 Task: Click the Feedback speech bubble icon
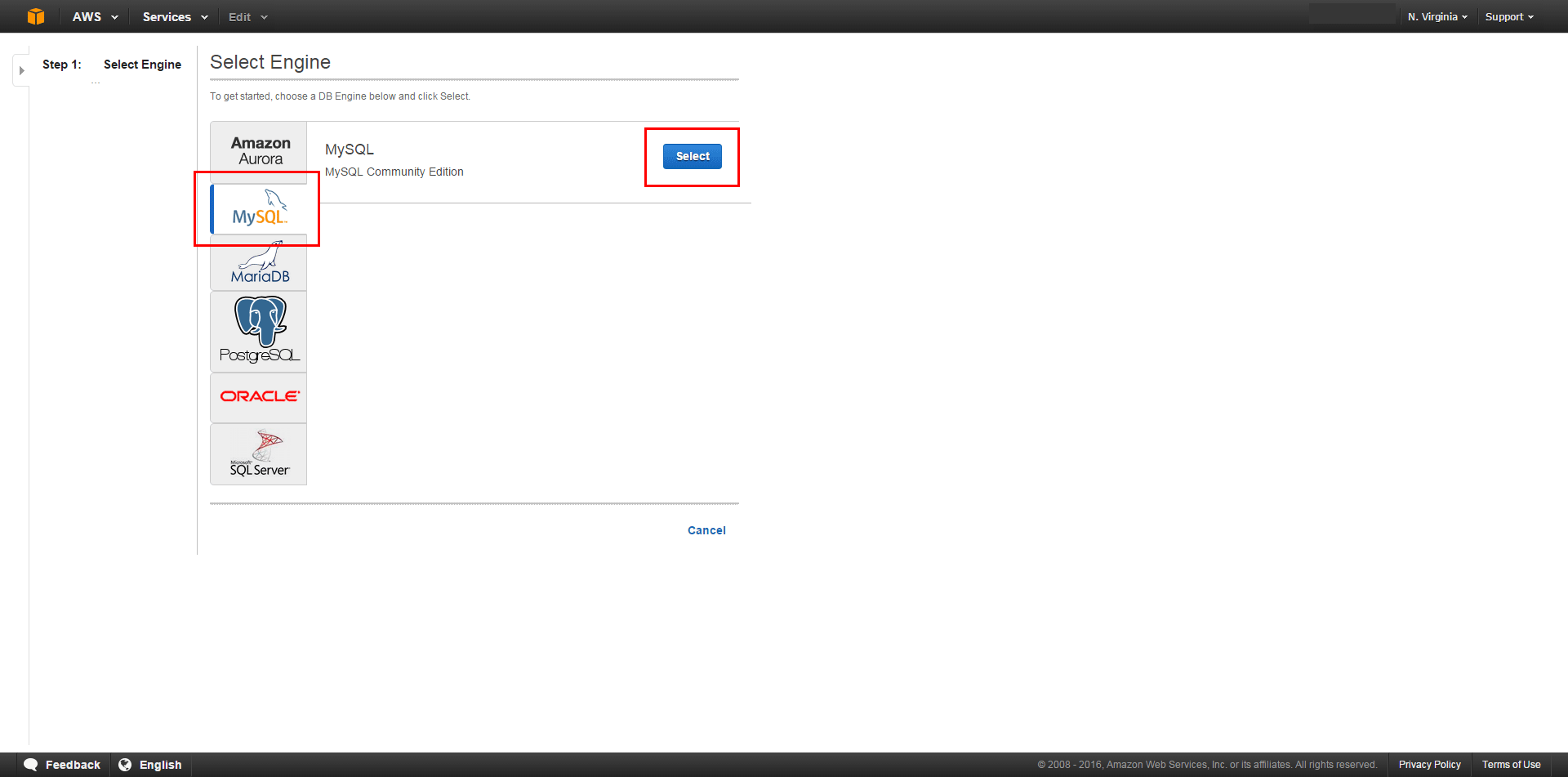tap(31, 765)
